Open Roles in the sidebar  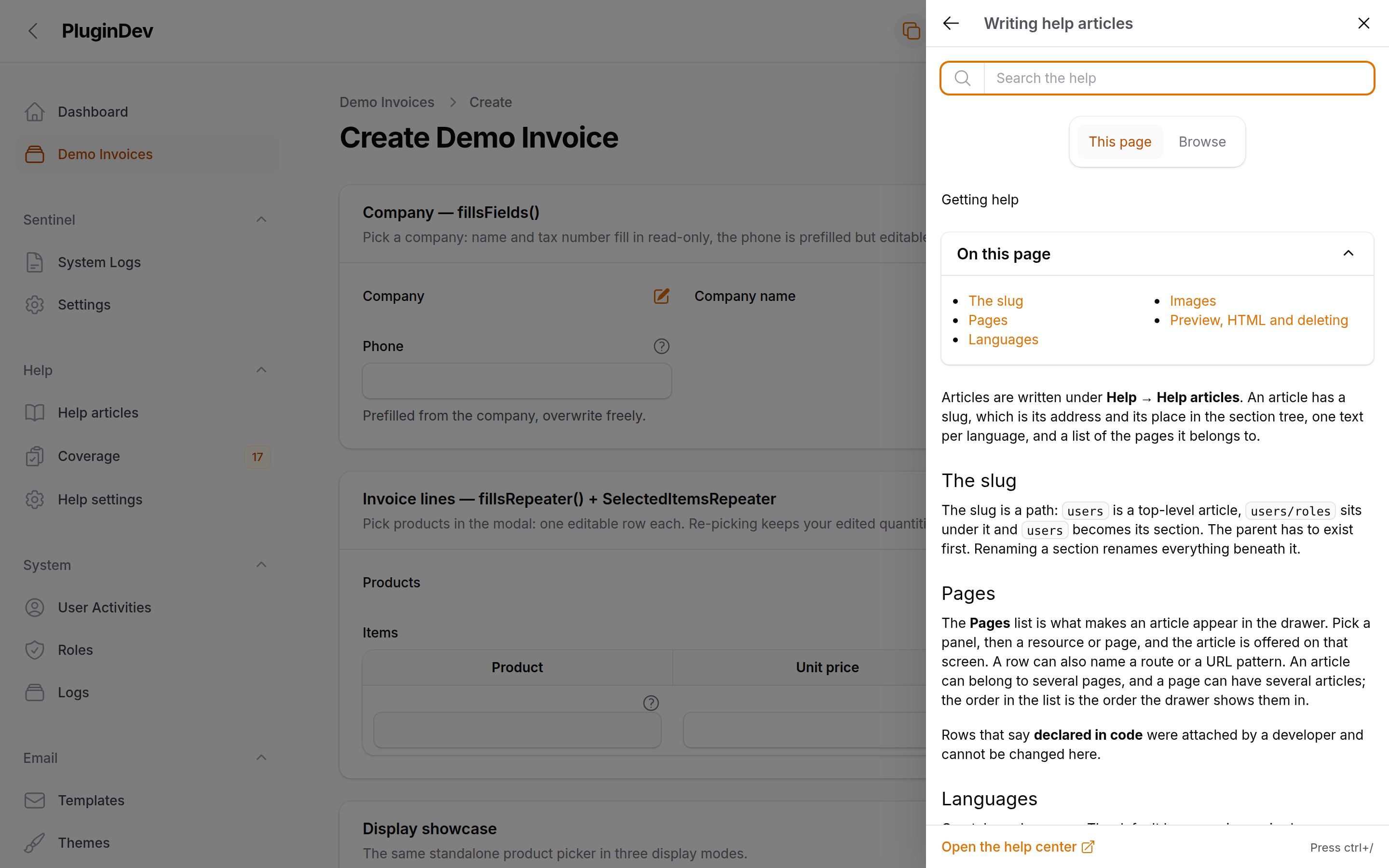pos(147,650)
